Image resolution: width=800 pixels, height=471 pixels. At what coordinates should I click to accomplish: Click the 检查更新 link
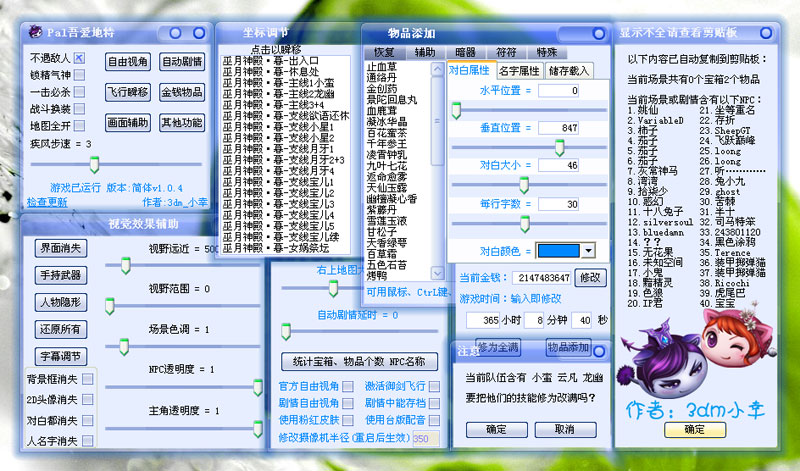click(x=47, y=202)
